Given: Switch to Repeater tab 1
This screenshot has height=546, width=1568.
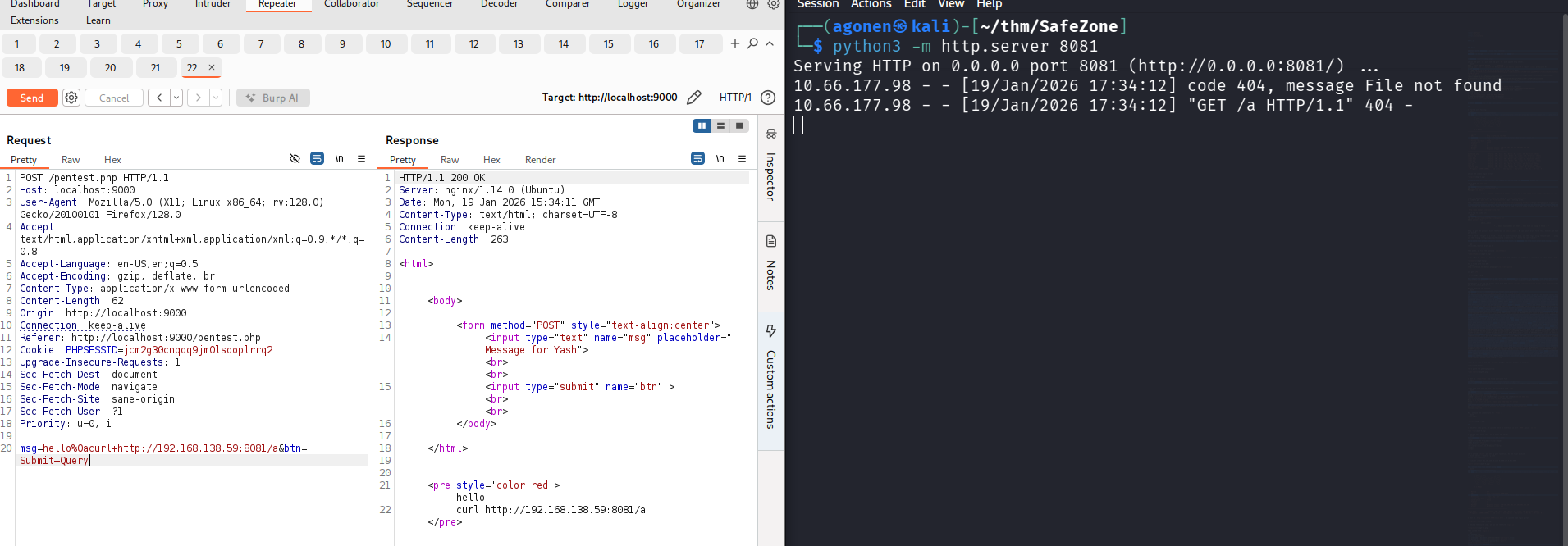Looking at the screenshot, I should 16,43.
